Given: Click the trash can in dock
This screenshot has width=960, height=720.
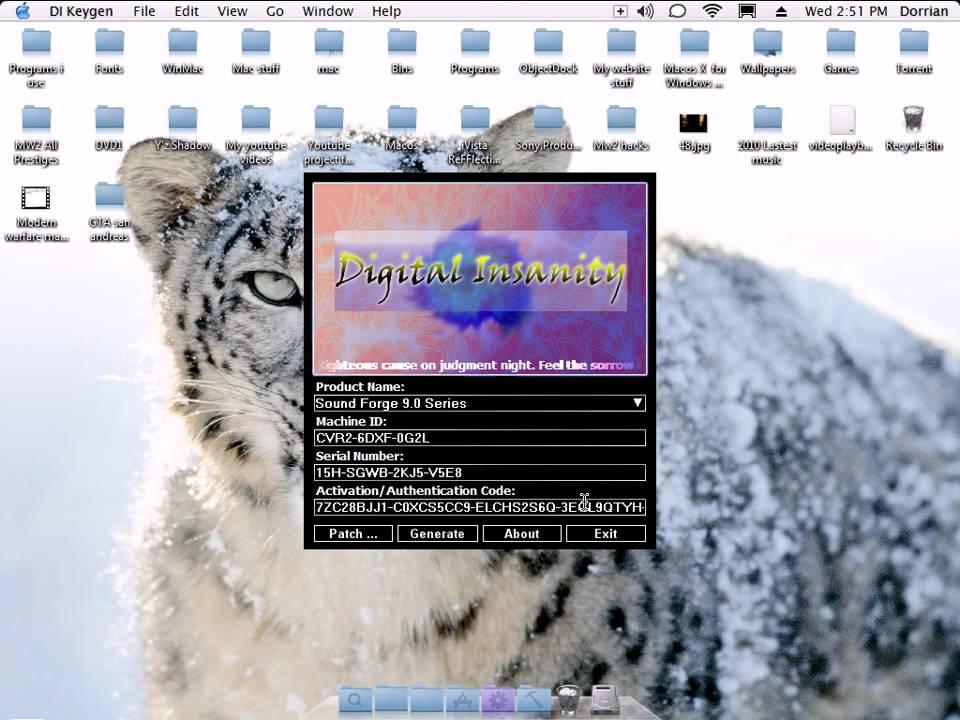Looking at the screenshot, I should [568, 699].
